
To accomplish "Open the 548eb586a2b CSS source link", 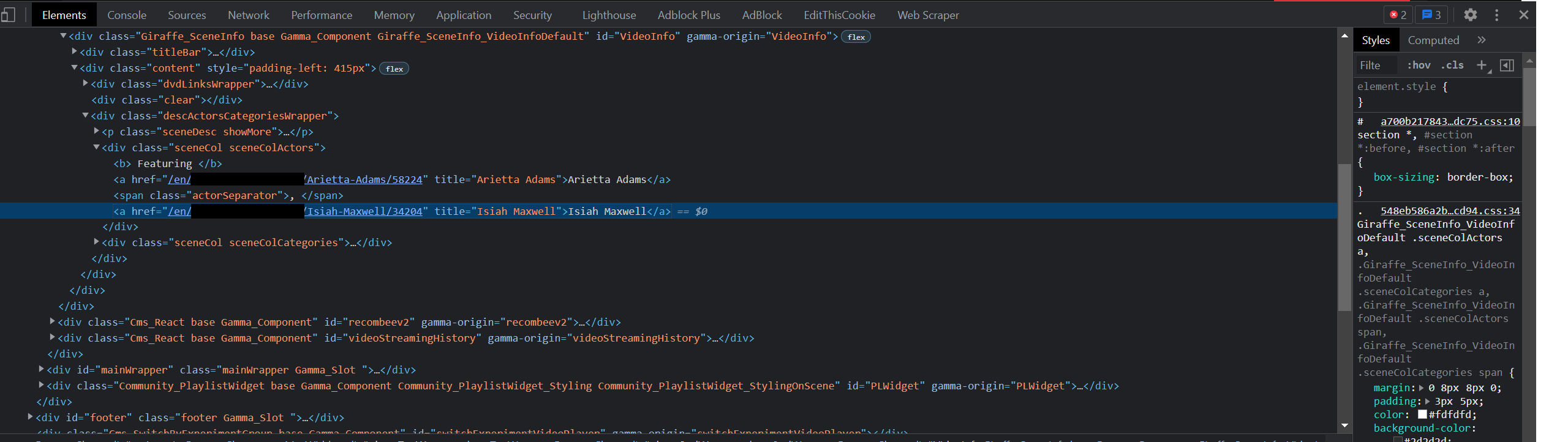I will [1450, 211].
